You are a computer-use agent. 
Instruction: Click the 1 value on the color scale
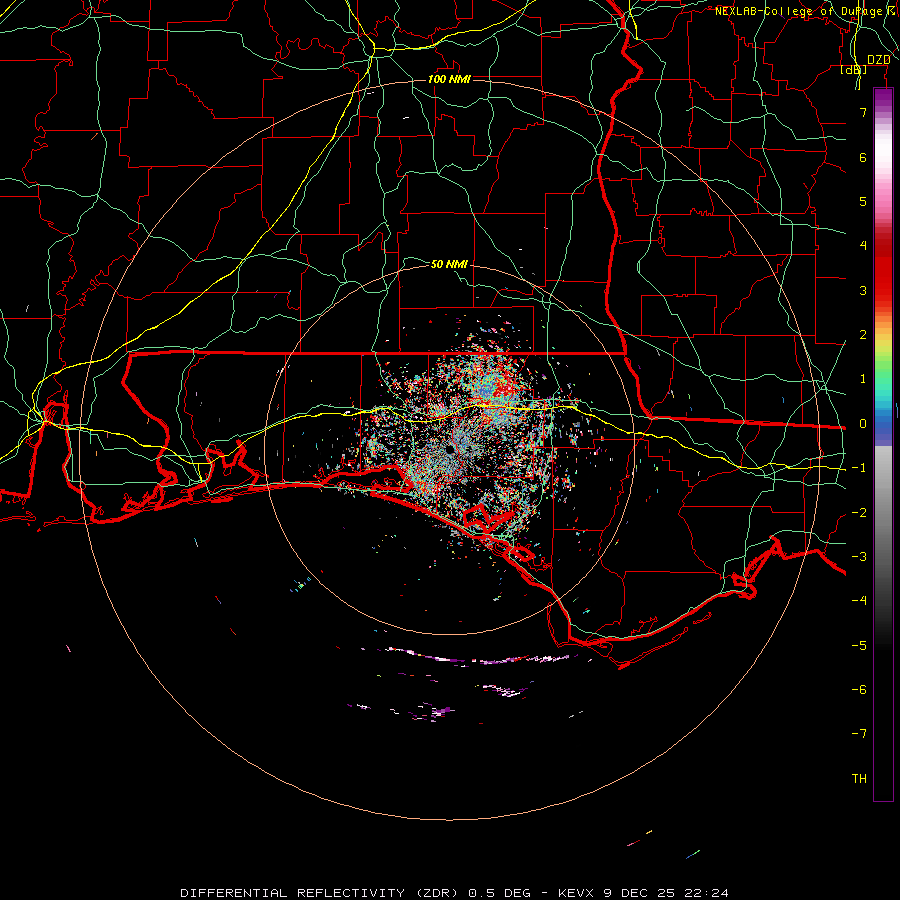point(863,379)
